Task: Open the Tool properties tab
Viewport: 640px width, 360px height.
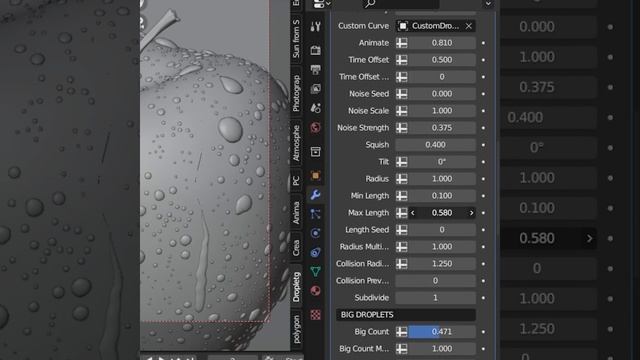Action: 315,27
